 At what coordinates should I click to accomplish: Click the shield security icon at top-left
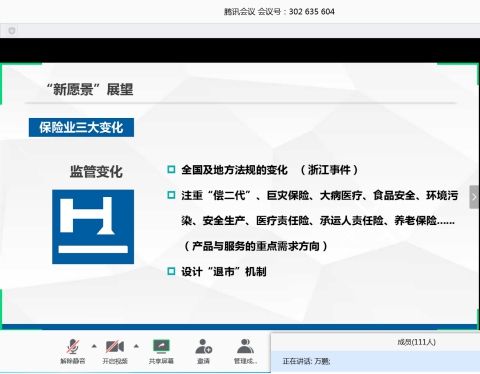(x=12, y=31)
